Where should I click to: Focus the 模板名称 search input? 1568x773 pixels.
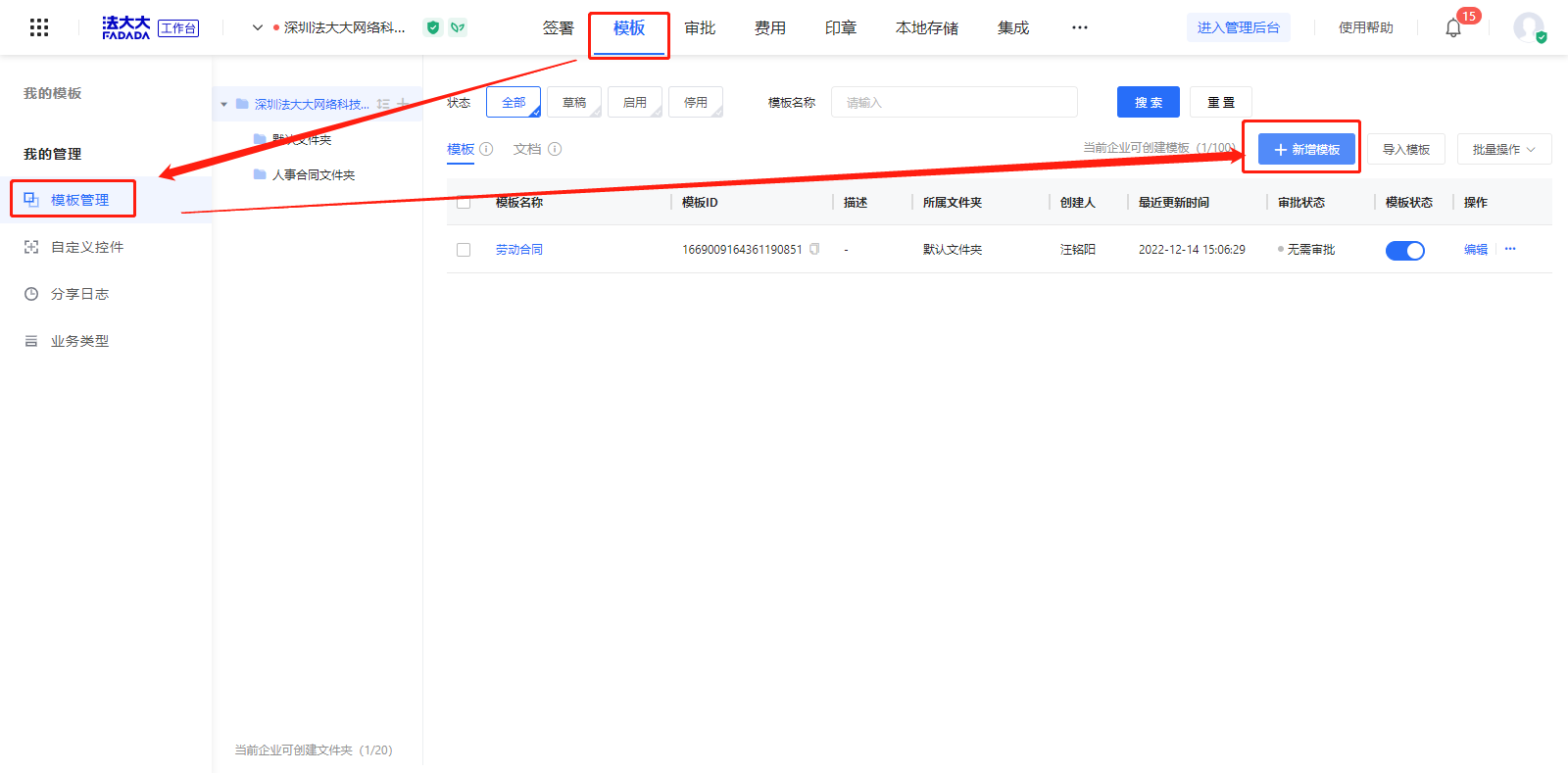coord(955,102)
